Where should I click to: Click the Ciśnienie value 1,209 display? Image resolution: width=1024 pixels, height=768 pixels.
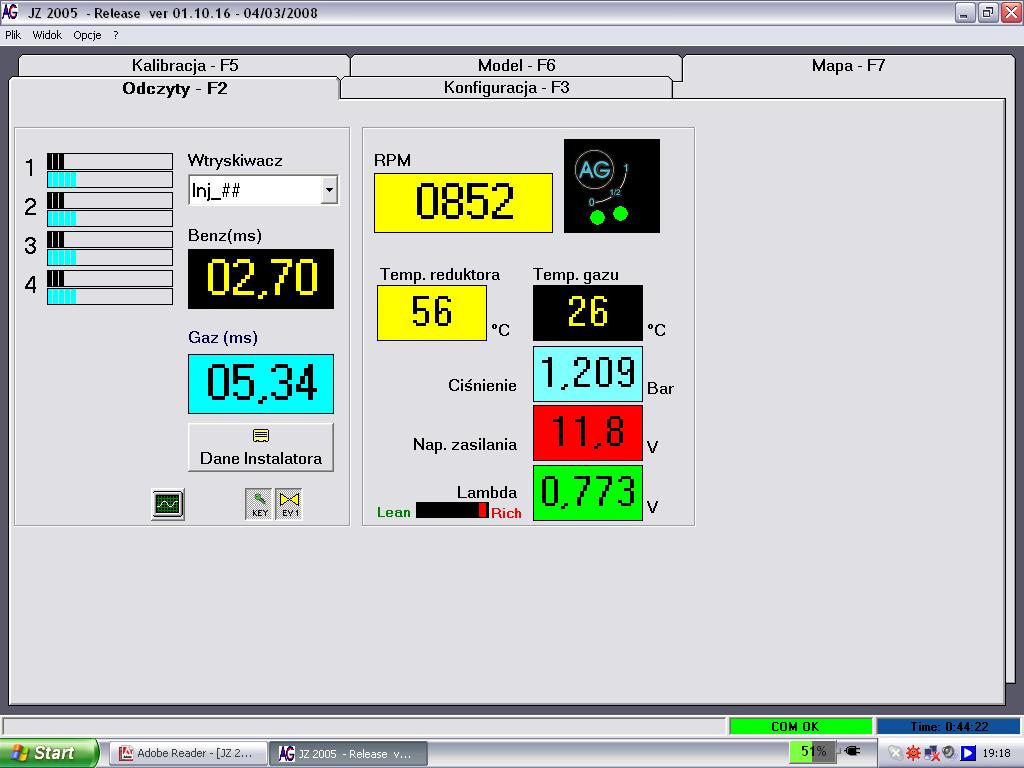pos(588,374)
